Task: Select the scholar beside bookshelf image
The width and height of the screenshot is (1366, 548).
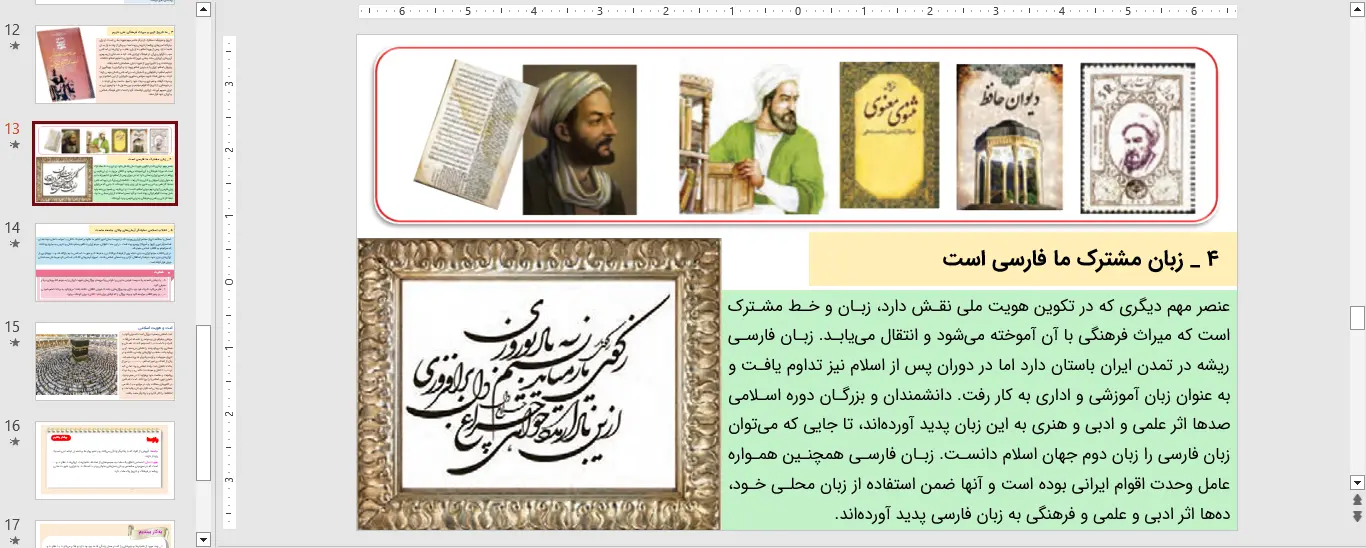Action: click(x=752, y=138)
